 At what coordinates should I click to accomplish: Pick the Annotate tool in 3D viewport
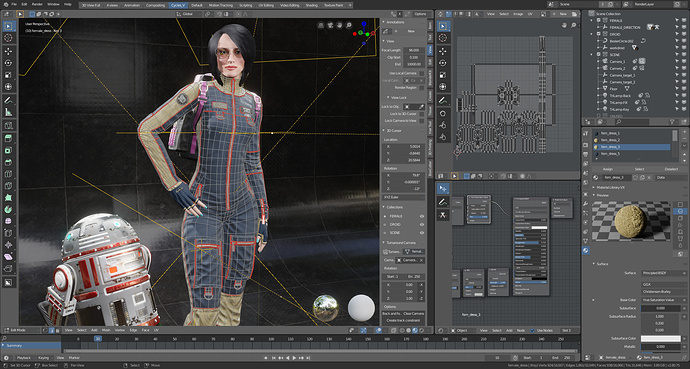pos(8,100)
